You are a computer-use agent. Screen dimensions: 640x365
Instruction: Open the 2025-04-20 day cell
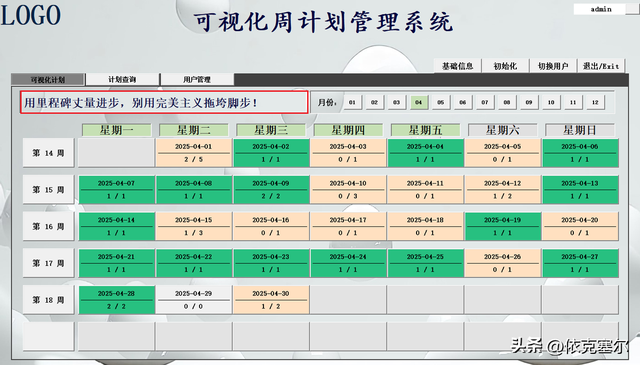580,226
